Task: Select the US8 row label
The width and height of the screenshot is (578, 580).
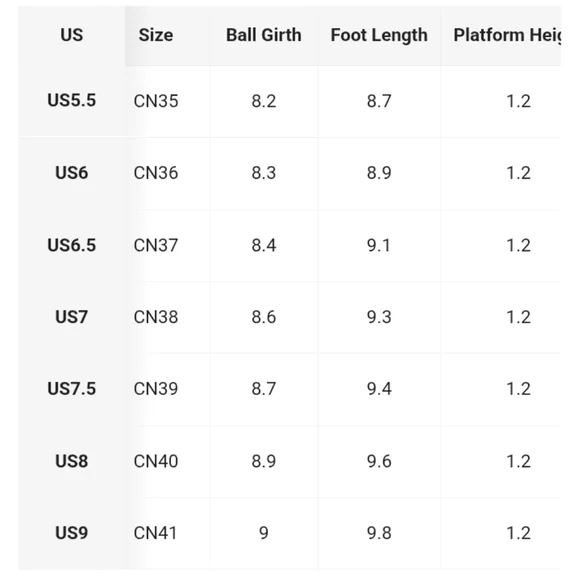Action: click(72, 461)
